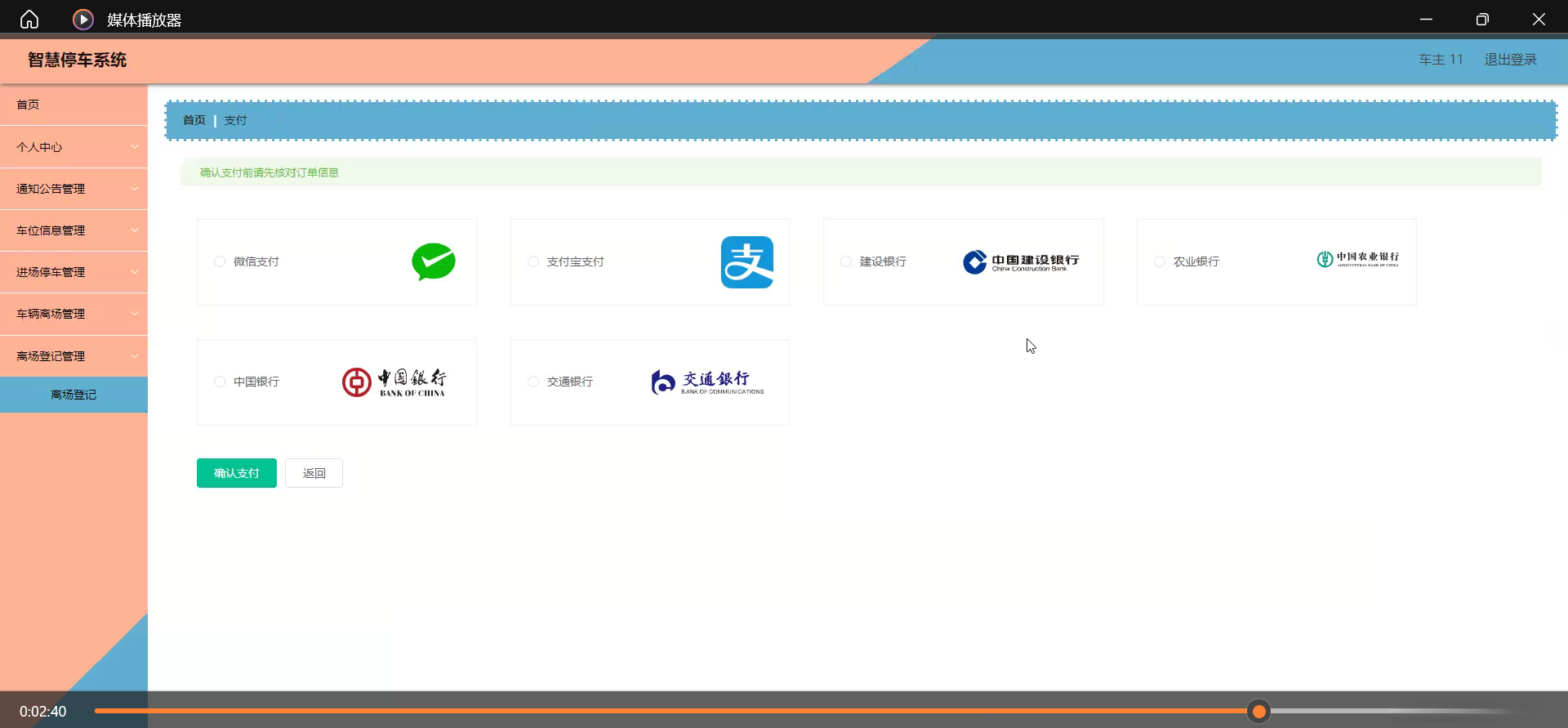Open the 车辆离场管理 sidebar menu
This screenshot has width=1568, height=728.
pyautogui.click(x=73, y=314)
